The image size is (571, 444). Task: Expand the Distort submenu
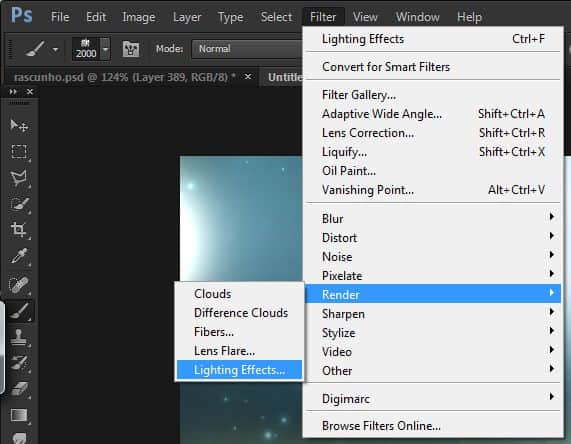[433, 237]
